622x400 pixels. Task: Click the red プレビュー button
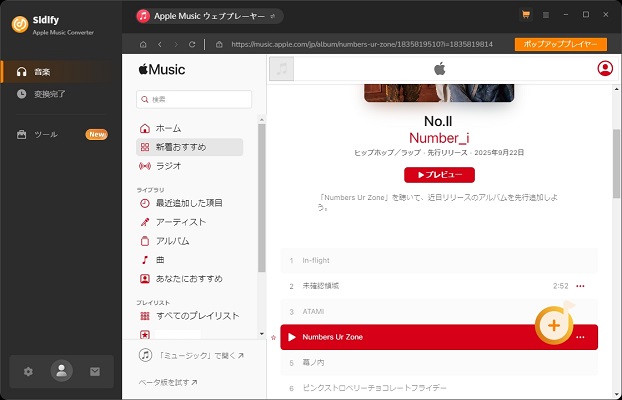[x=440, y=175]
